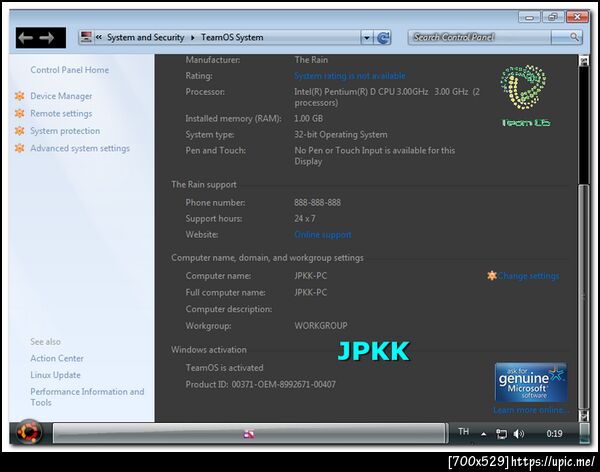Open Advanced system settings link
Screen dimensions: 600x472
[80, 149]
